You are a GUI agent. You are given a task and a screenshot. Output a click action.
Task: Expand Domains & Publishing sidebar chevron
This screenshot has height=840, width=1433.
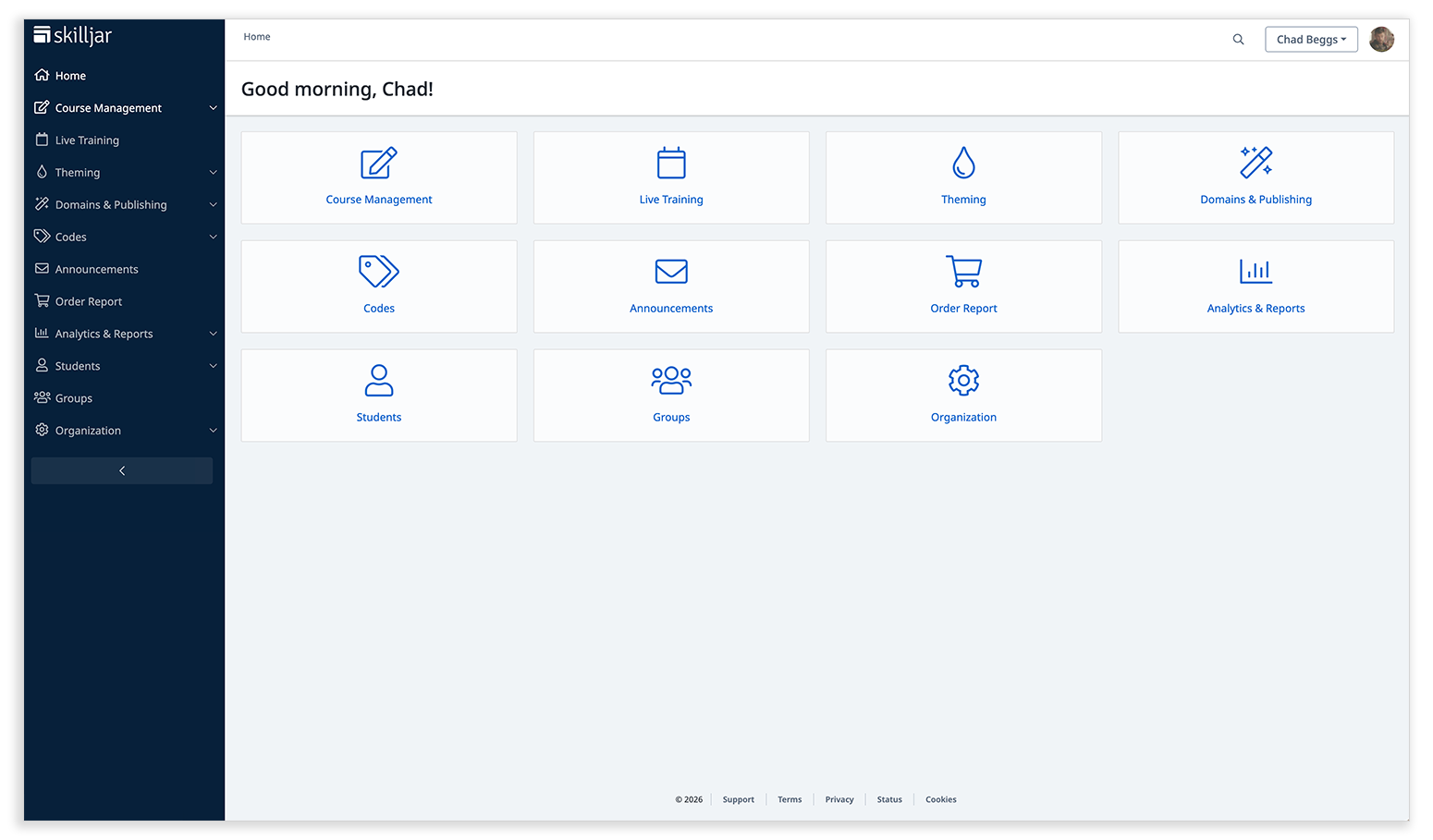coord(213,205)
